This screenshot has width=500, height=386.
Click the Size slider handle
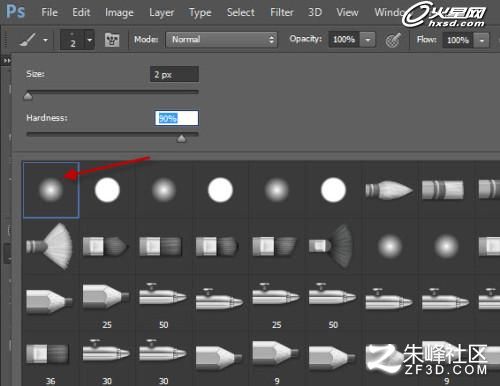pyautogui.click(x=28, y=96)
